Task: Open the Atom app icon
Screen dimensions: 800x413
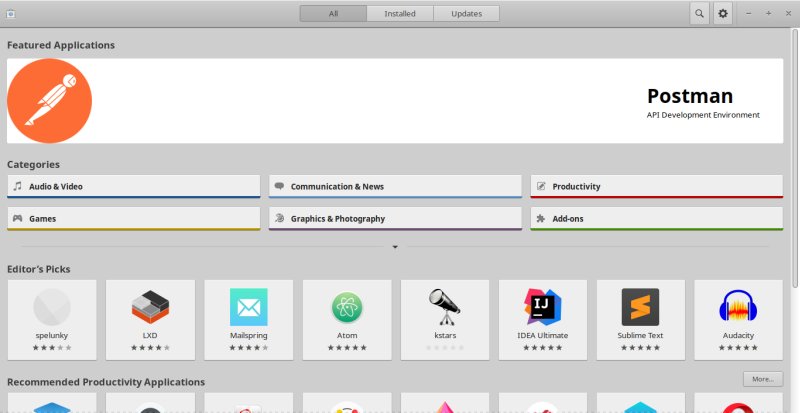Action: [347, 307]
